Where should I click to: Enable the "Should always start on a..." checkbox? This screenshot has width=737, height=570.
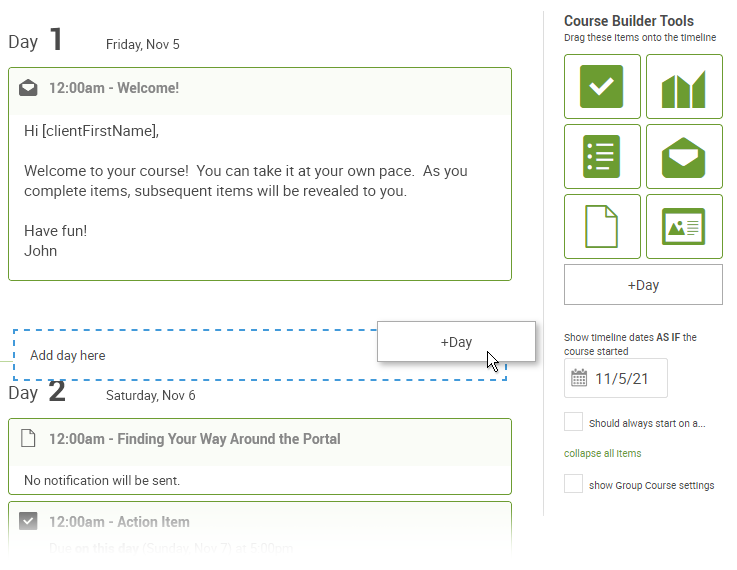pos(573,422)
